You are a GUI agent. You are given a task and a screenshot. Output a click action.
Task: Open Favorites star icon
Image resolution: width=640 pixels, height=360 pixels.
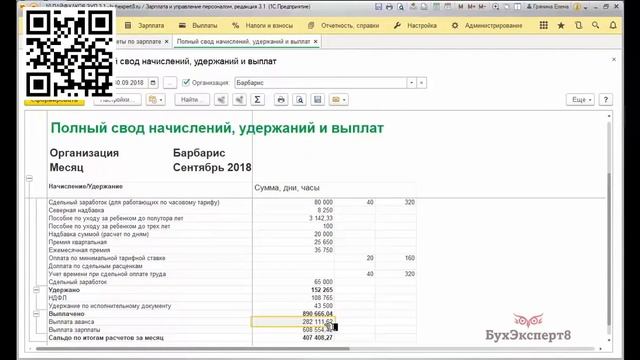(561, 25)
